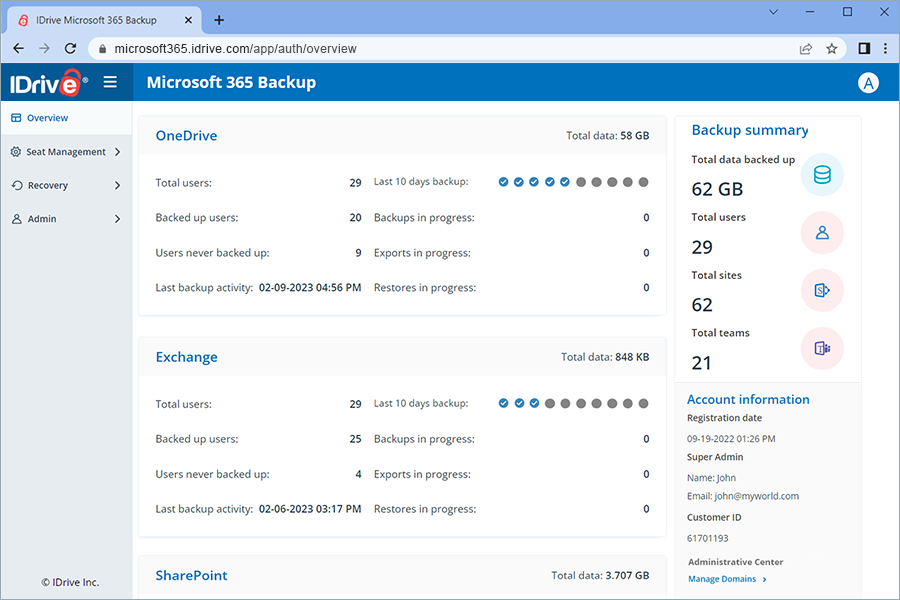This screenshot has height=600, width=900.
Task: Click the site lock icon in address bar
Action: [102, 49]
